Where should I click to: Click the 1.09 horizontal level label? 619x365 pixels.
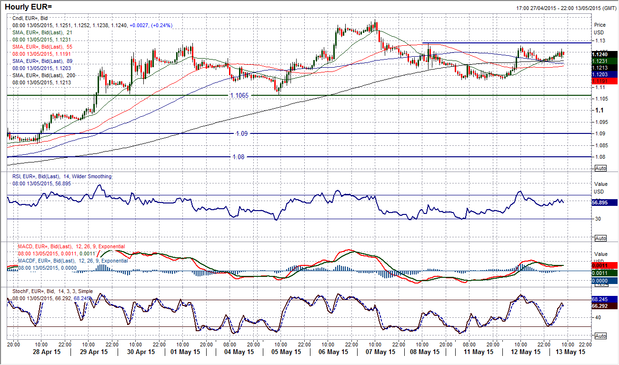242,133
